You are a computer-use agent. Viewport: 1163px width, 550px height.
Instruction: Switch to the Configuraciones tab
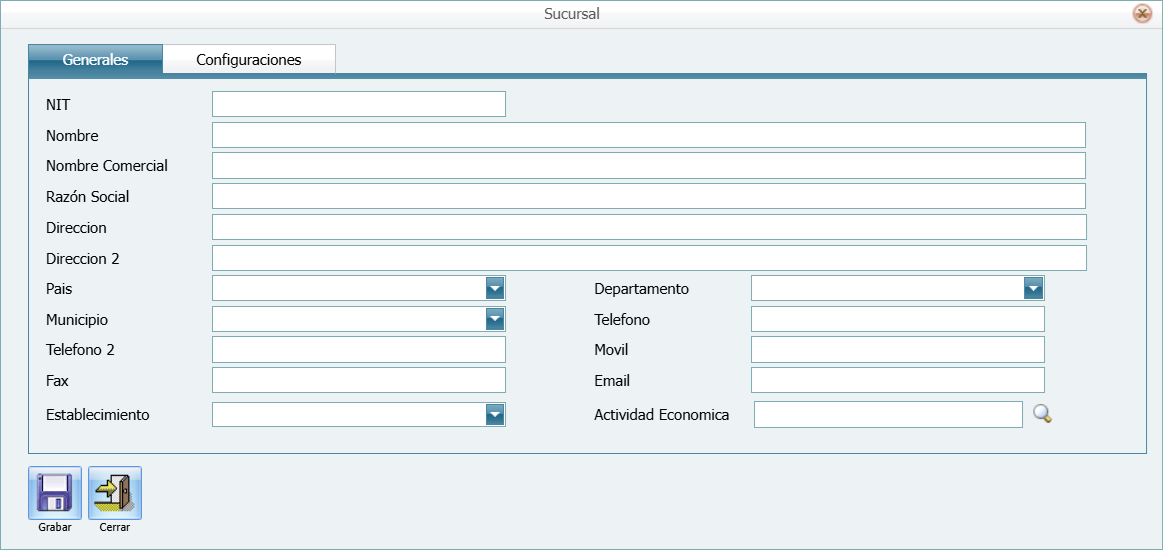tap(249, 60)
